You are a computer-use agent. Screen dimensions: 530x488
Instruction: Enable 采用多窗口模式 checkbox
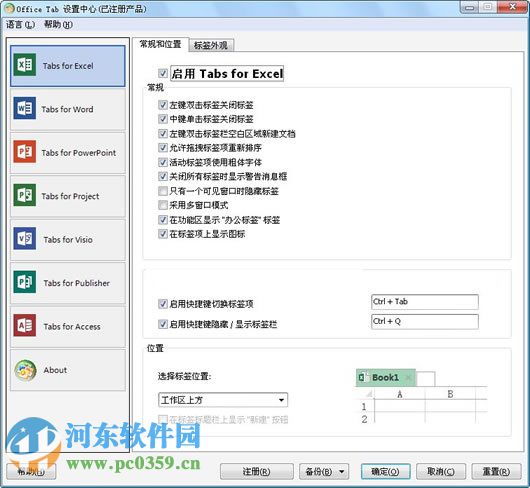point(163,205)
